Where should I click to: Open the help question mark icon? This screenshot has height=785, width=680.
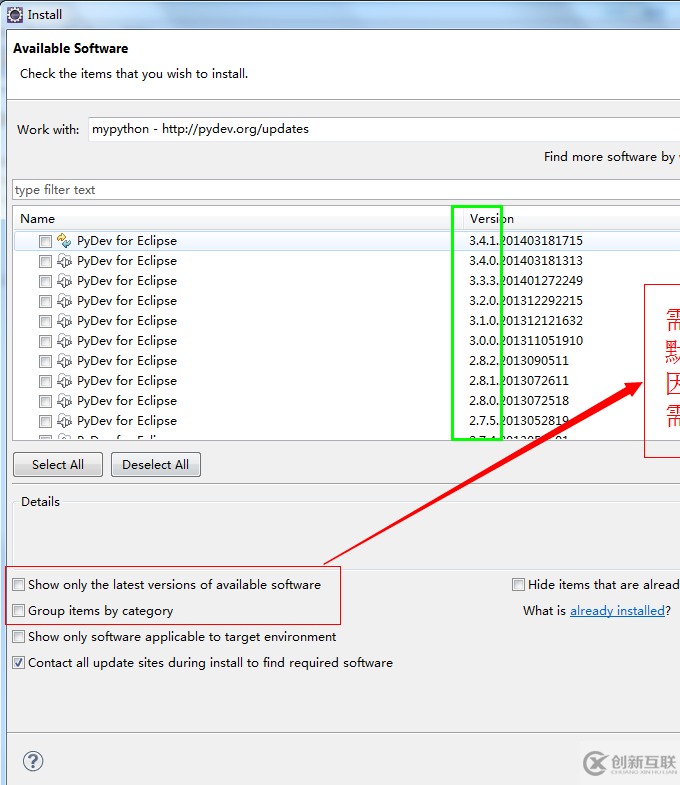(x=33, y=761)
